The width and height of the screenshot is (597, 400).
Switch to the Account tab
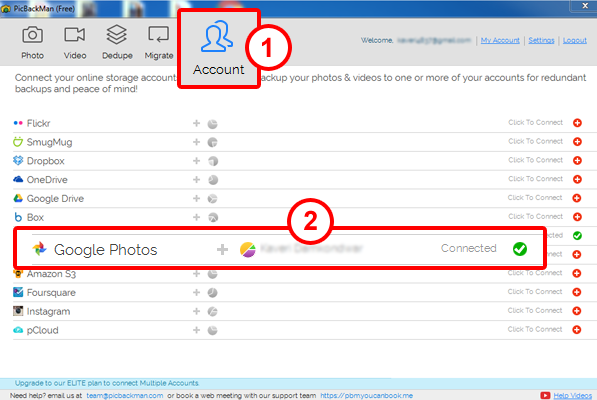tap(219, 48)
